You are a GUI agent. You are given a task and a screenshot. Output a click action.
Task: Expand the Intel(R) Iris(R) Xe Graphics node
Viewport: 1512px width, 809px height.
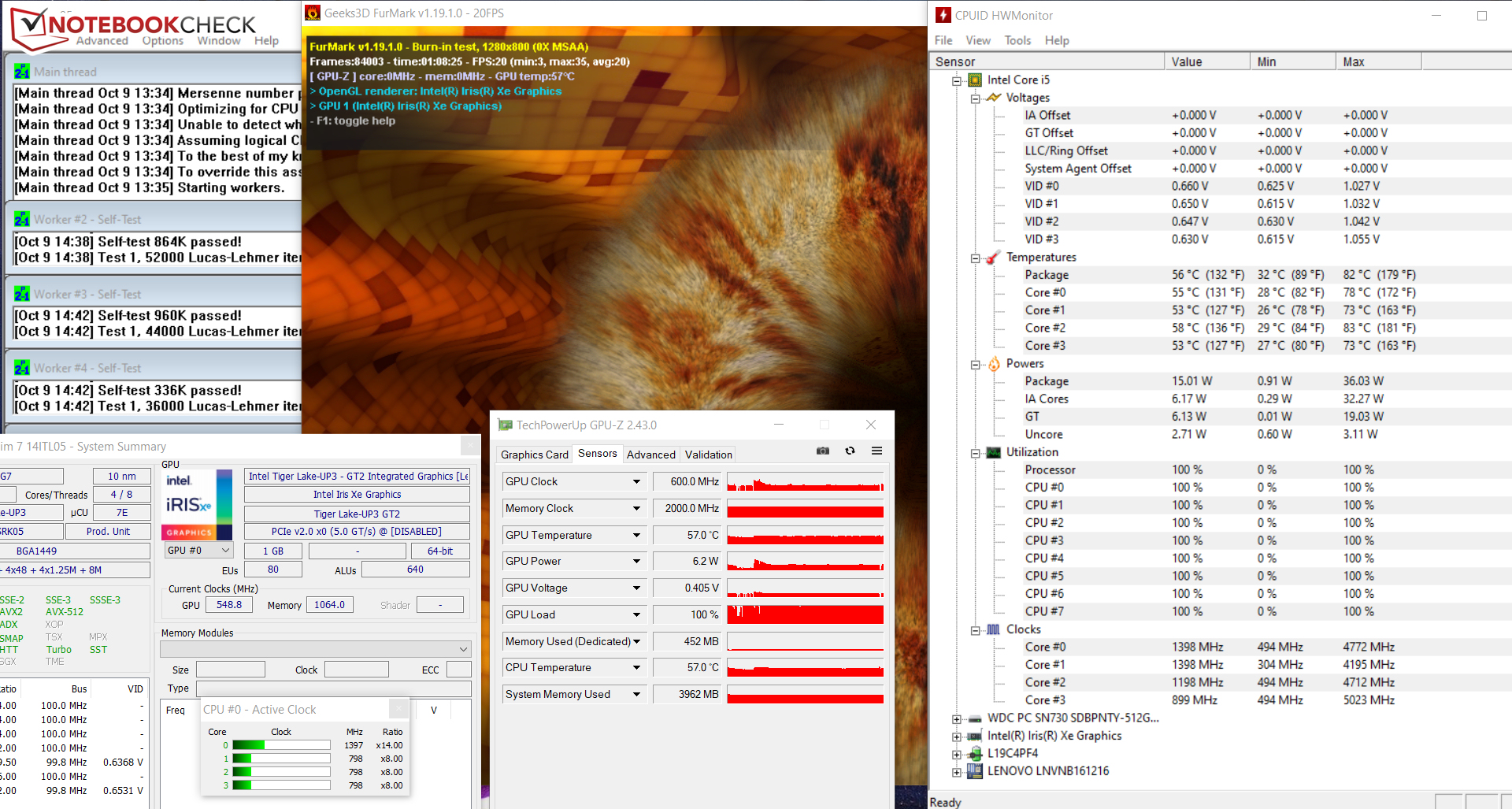coord(957,737)
